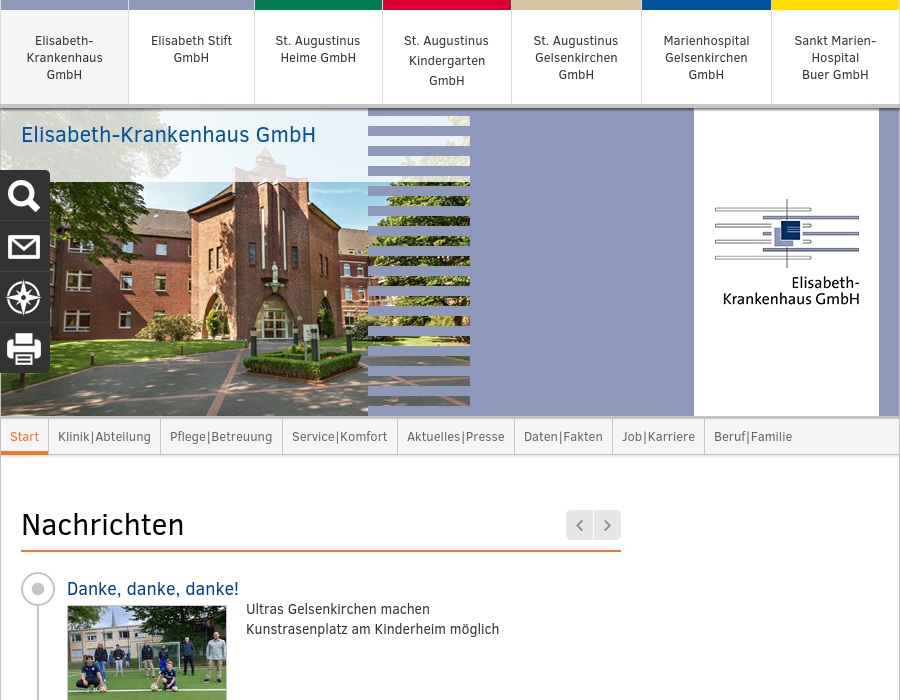The image size is (900, 700).
Task: Switch to the Klinik|Abteilung tab
Action: [104, 436]
